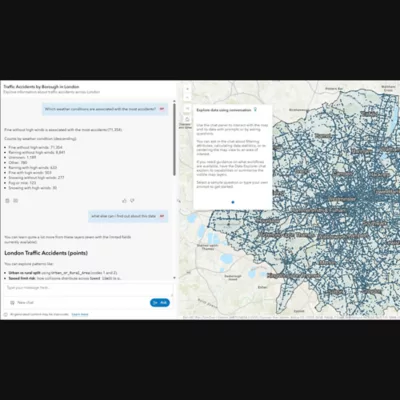Click the 'Type your message here' field
This screenshot has width=400, height=400.
[x=88, y=288]
